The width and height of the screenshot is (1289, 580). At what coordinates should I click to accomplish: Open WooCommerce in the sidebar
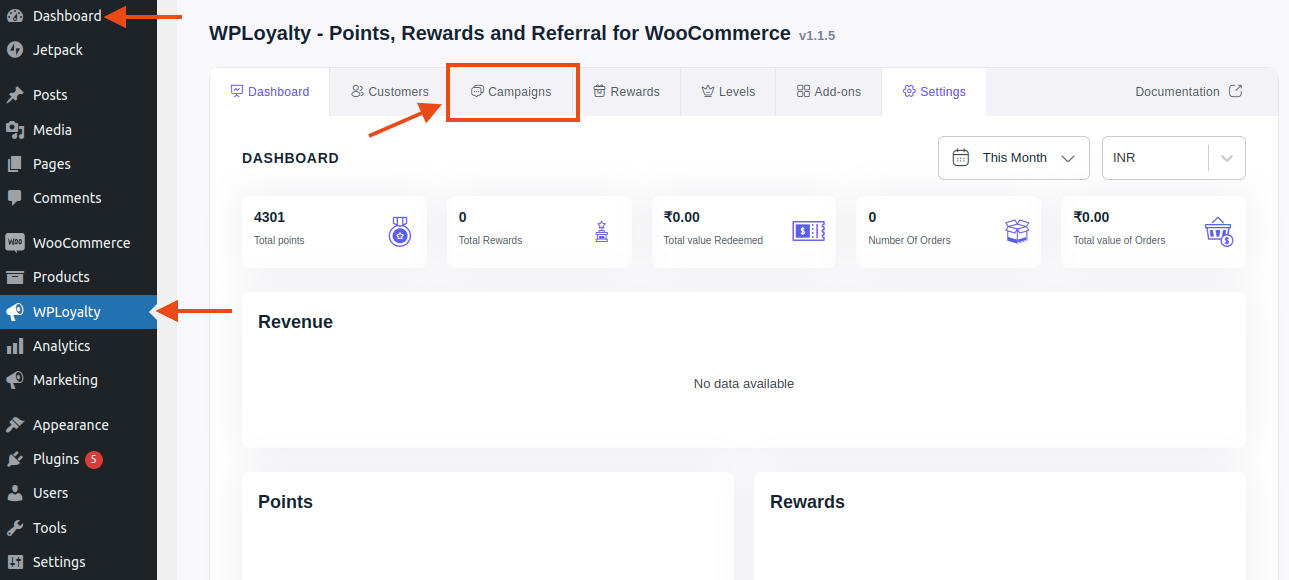click(x=78, y=243)
